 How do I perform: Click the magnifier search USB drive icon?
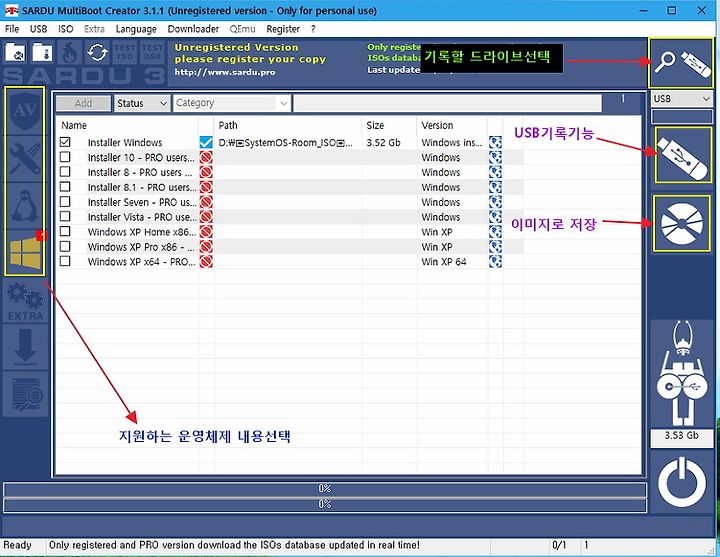point(681,63)
